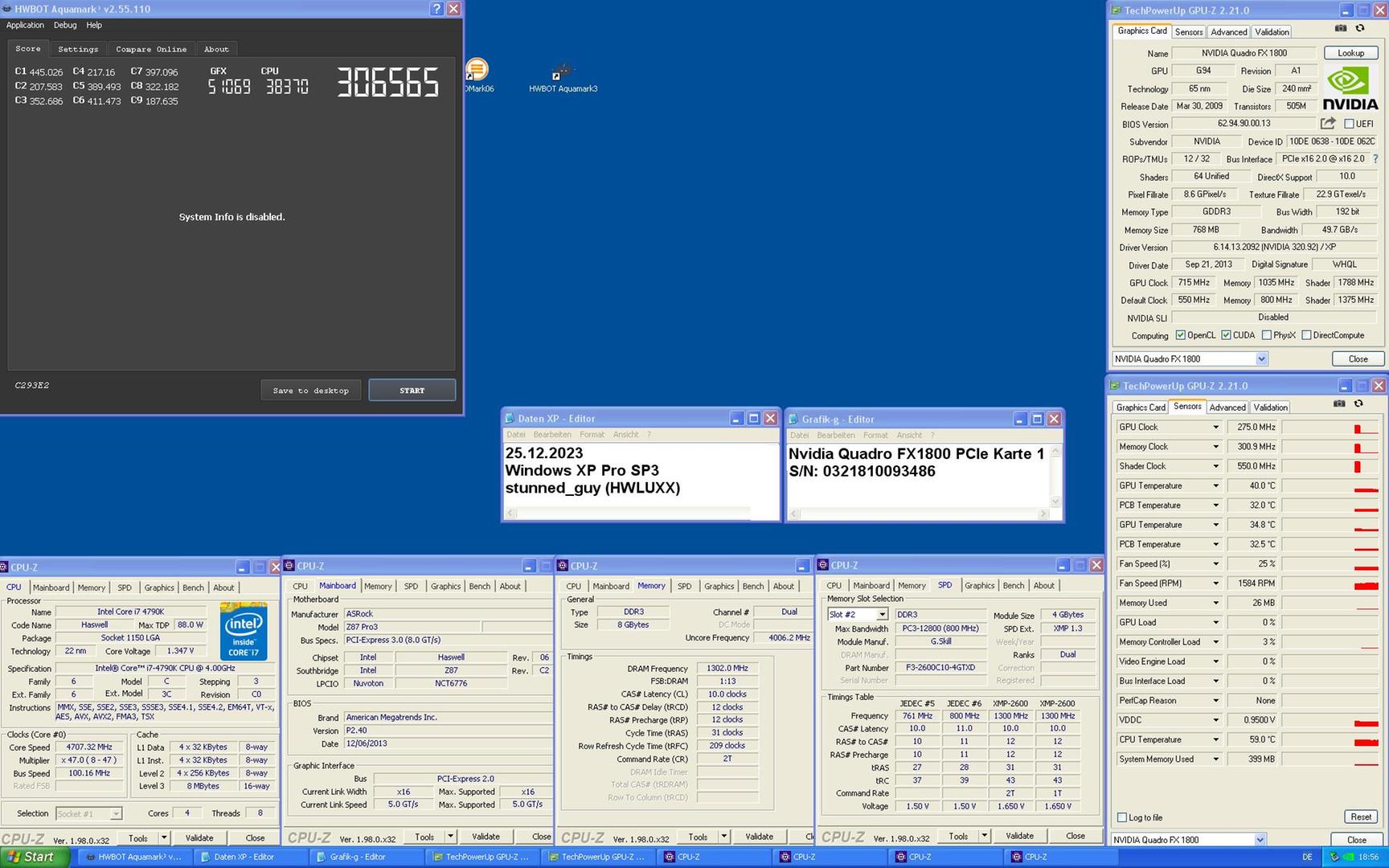
Task: Open the 3DMark06 desktop shortcut icon
Action: pyautogui.click(x=477, y=76)
